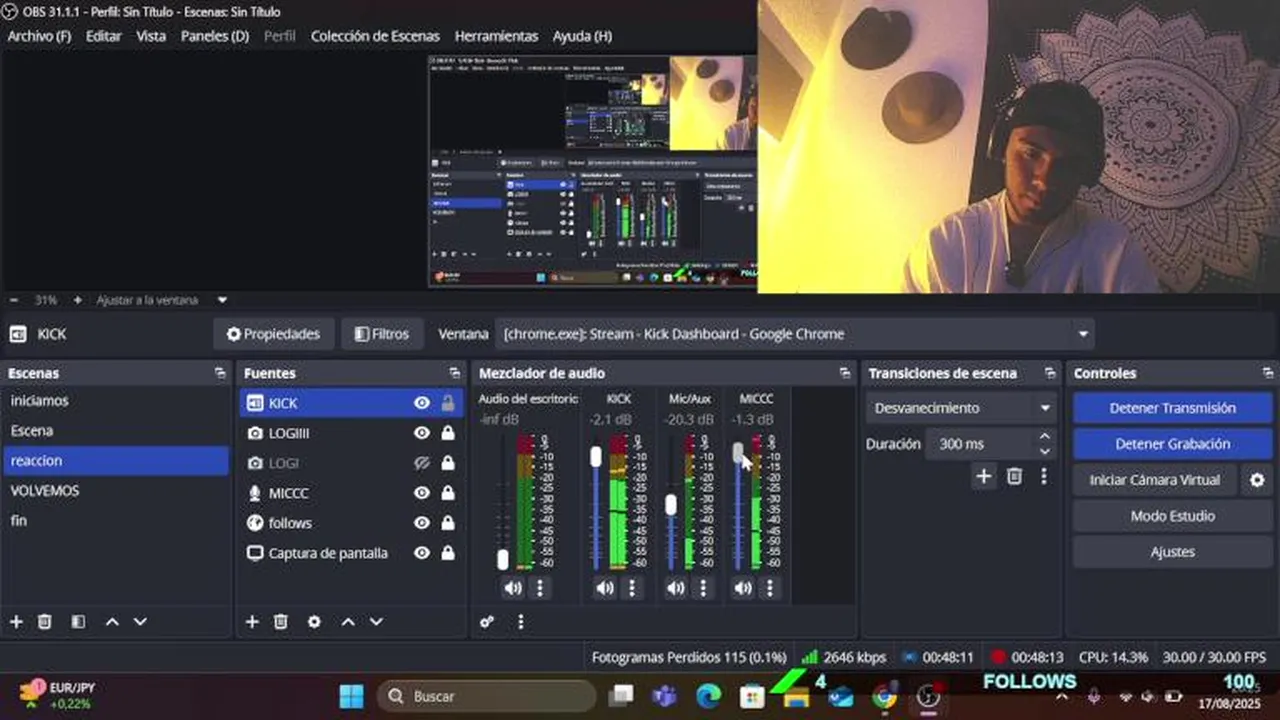Screen dimensions: 1280x720
Task: Click KICK channel volume slider handle
Action: pyautogui.click(x=596, y=456)
